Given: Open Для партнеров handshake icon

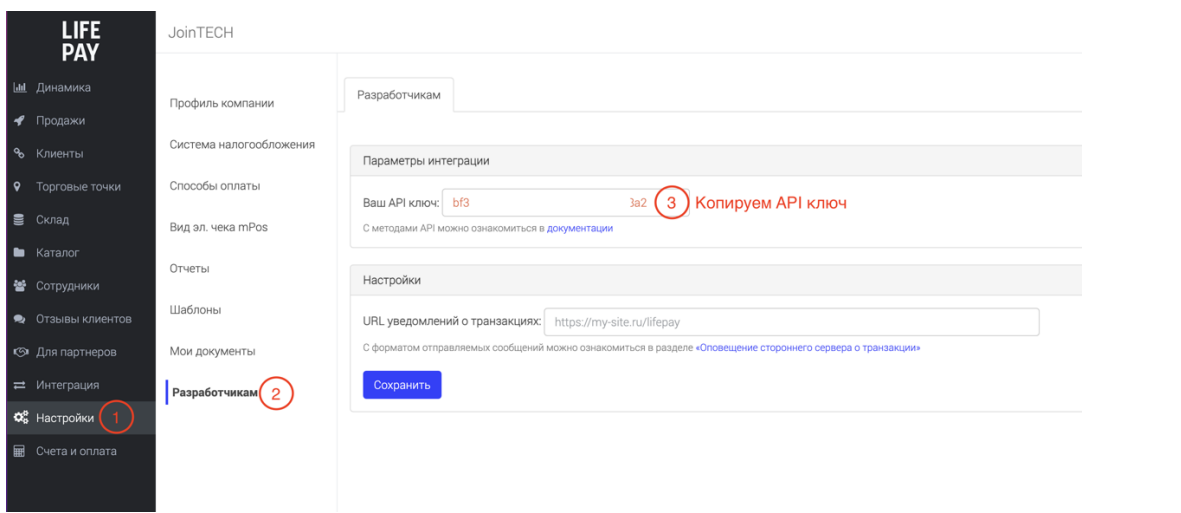Looking at the screenshot, I should tap(21, 353).
